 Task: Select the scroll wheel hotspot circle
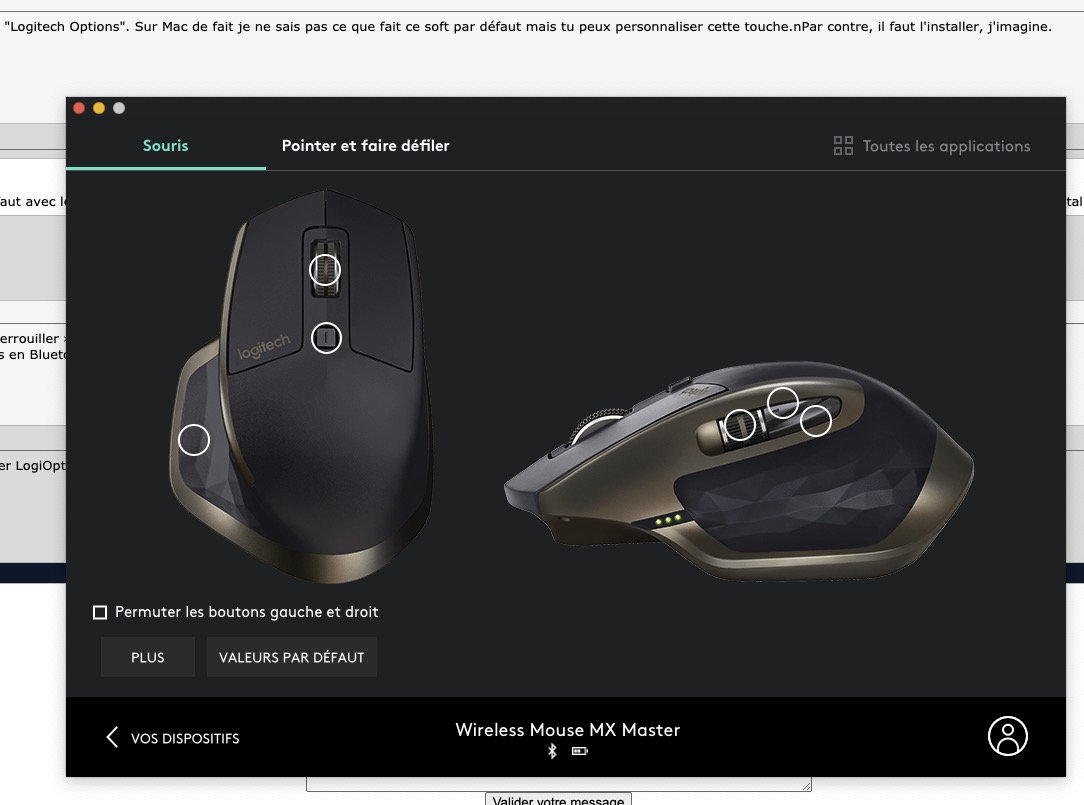point(324,270)
